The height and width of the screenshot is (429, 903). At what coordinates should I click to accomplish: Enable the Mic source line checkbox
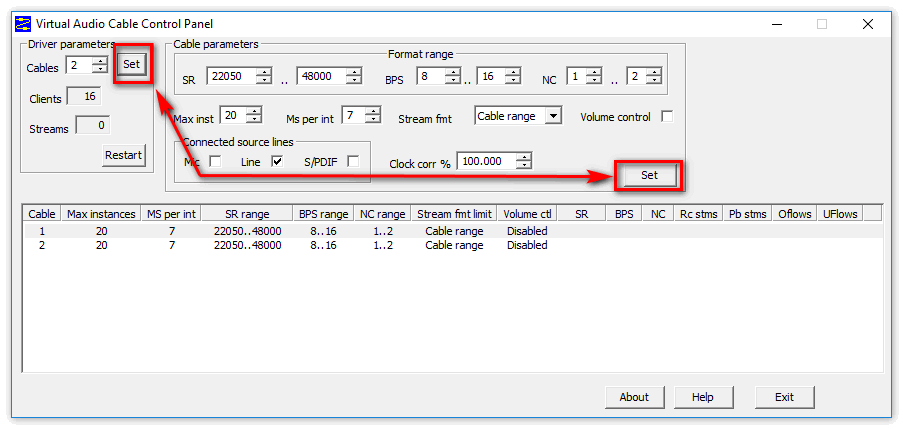[215, 162]
